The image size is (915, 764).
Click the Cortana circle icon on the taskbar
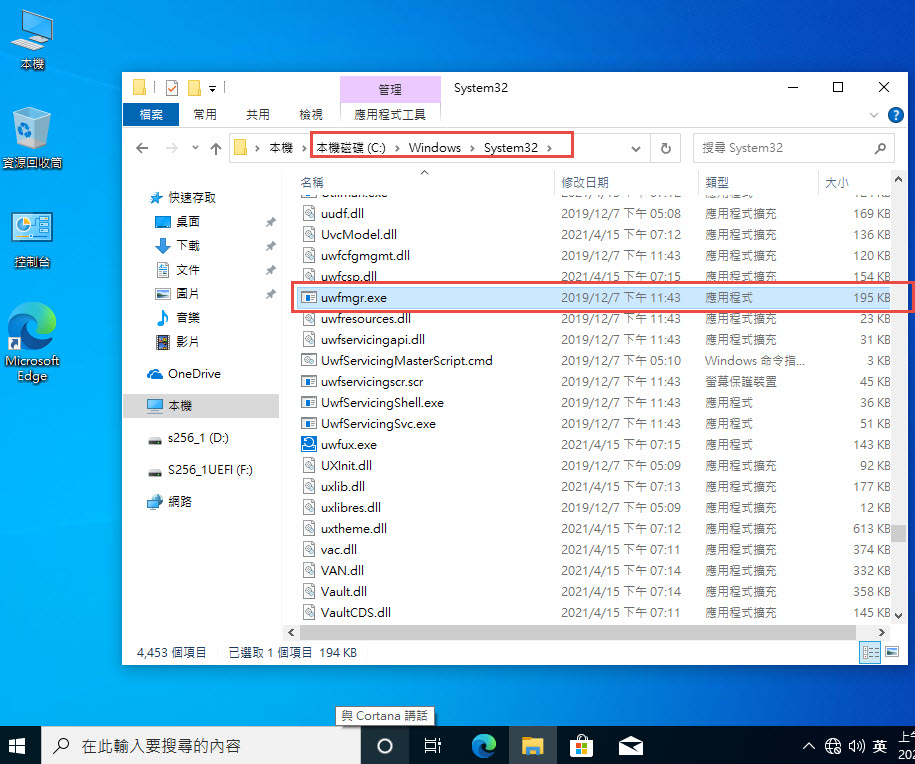click(x=384, y=745)
